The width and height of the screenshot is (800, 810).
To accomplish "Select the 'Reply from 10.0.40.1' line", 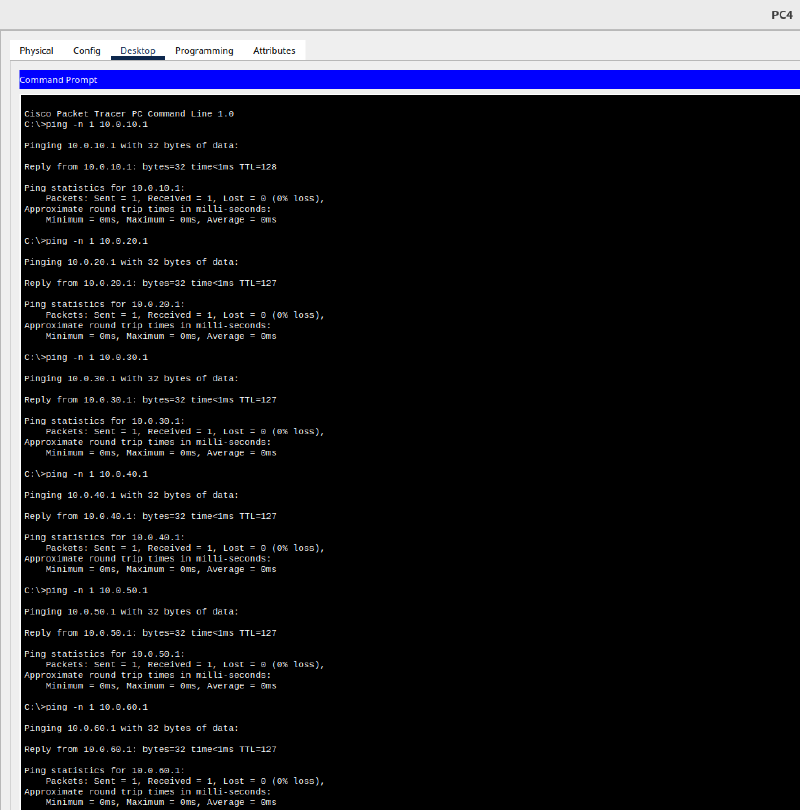I will pos(150,517).
